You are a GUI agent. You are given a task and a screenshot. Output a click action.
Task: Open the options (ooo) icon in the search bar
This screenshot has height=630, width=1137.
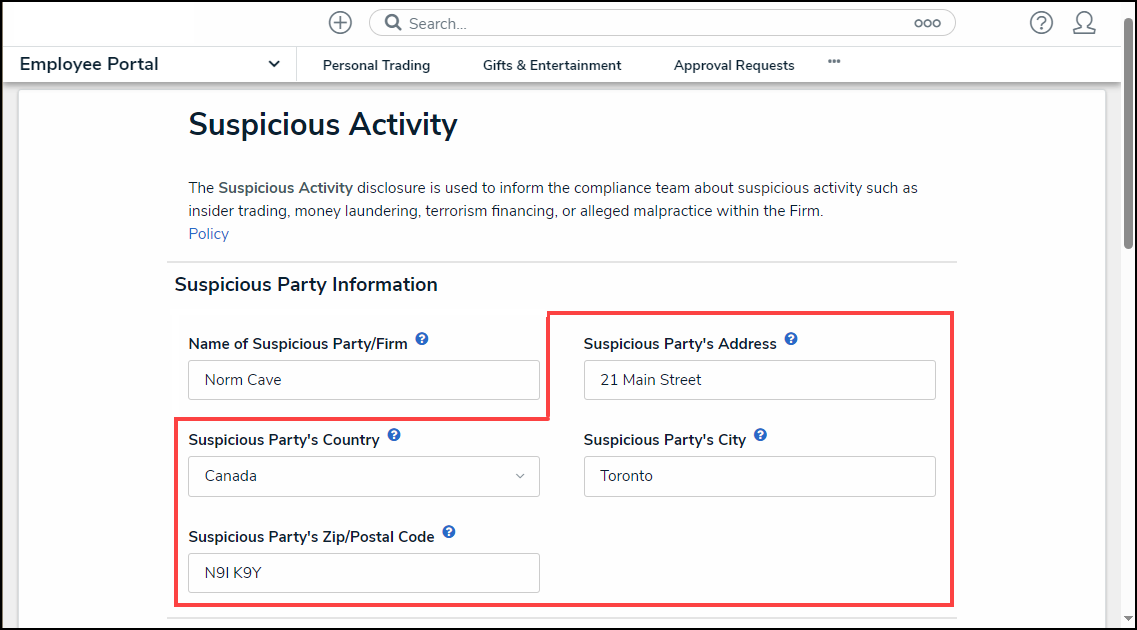(927, 22)
